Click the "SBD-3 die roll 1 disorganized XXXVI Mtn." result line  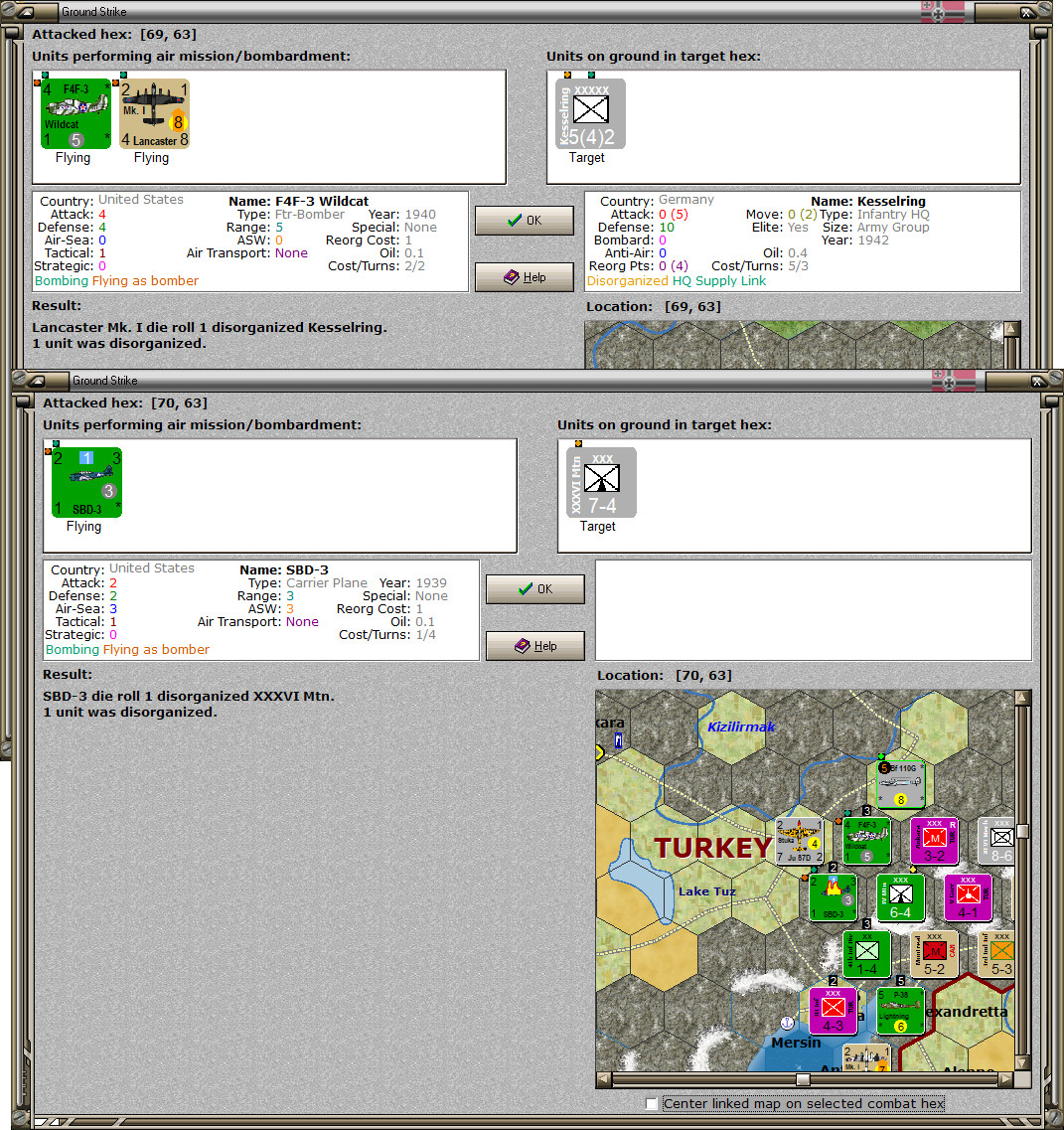(x=188, y=696)
